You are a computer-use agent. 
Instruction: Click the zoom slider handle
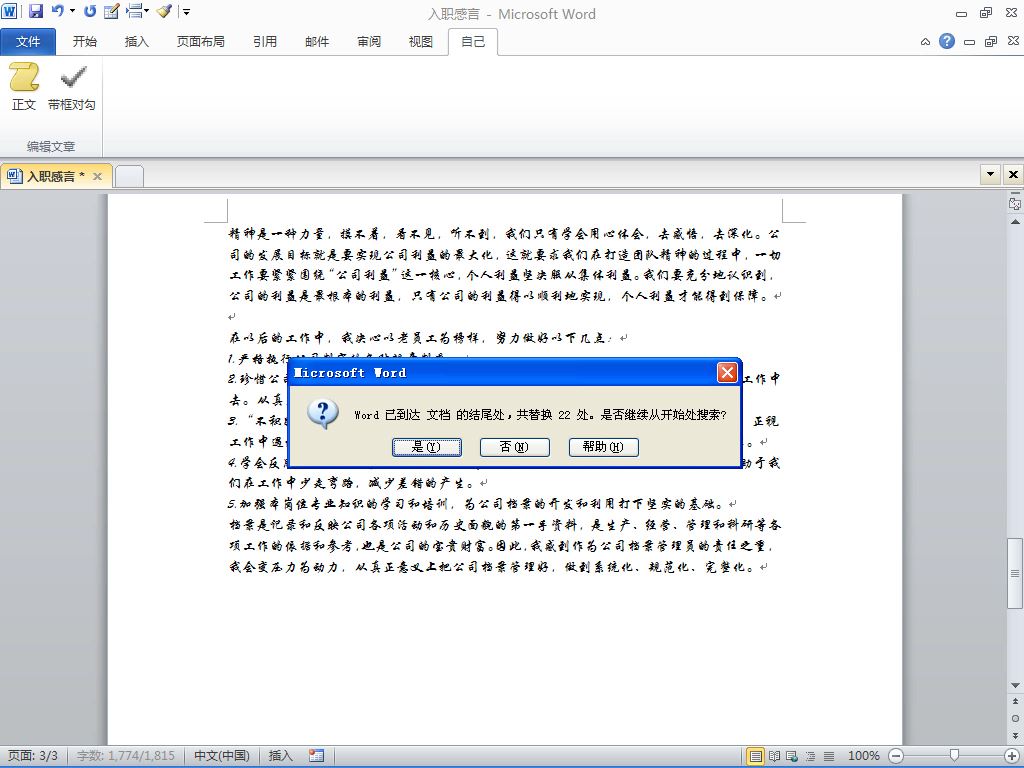[x=954, y=756]
